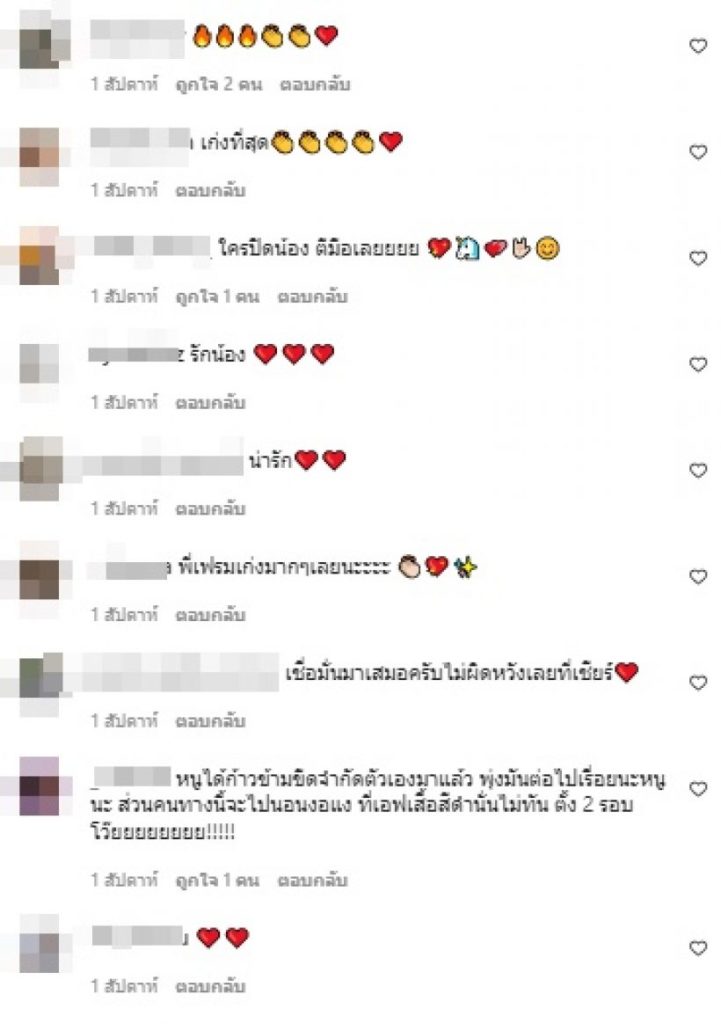View likes under the "หนูได้ก้าวข้าม" comment
Viewport: 721px width, 1024px height.
[217, 880]
